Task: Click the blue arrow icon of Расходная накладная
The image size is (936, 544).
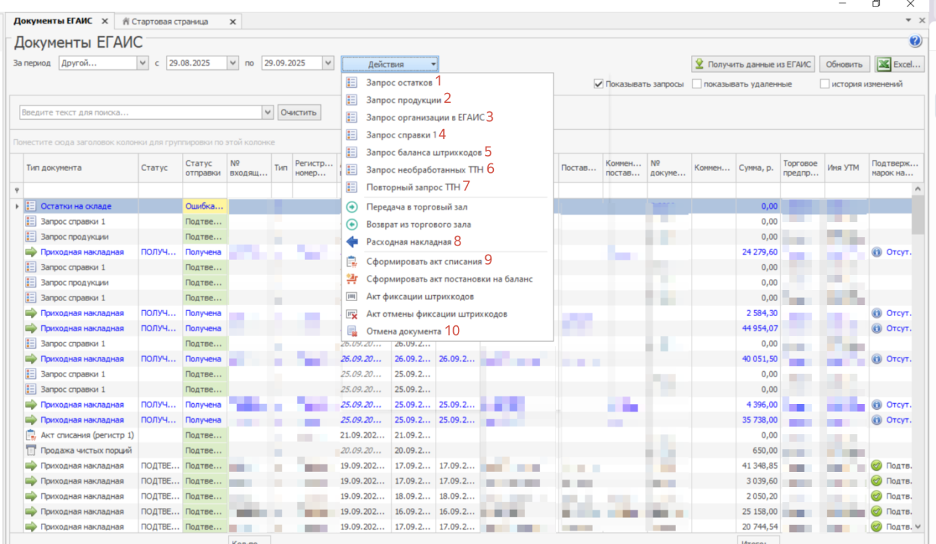Action: pyautogui.click(x=352, y=242)
